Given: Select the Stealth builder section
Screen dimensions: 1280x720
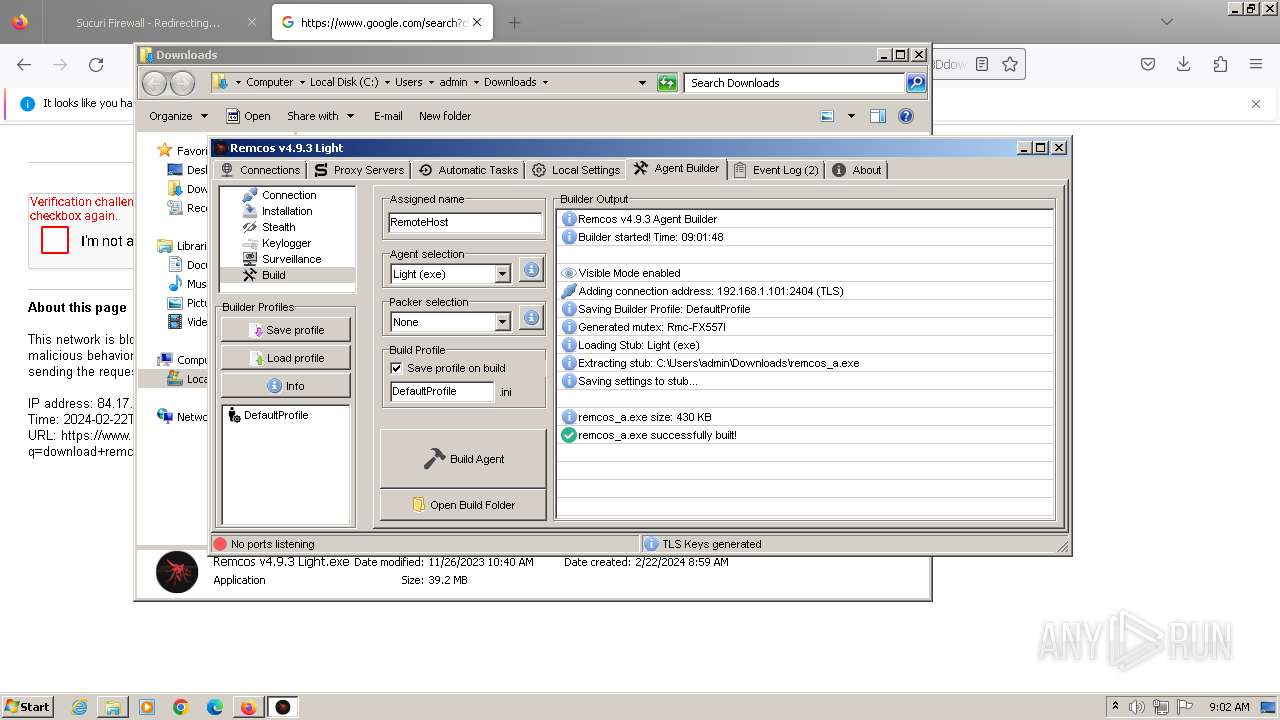Looking at the screenshot, I should coord(278,227).
